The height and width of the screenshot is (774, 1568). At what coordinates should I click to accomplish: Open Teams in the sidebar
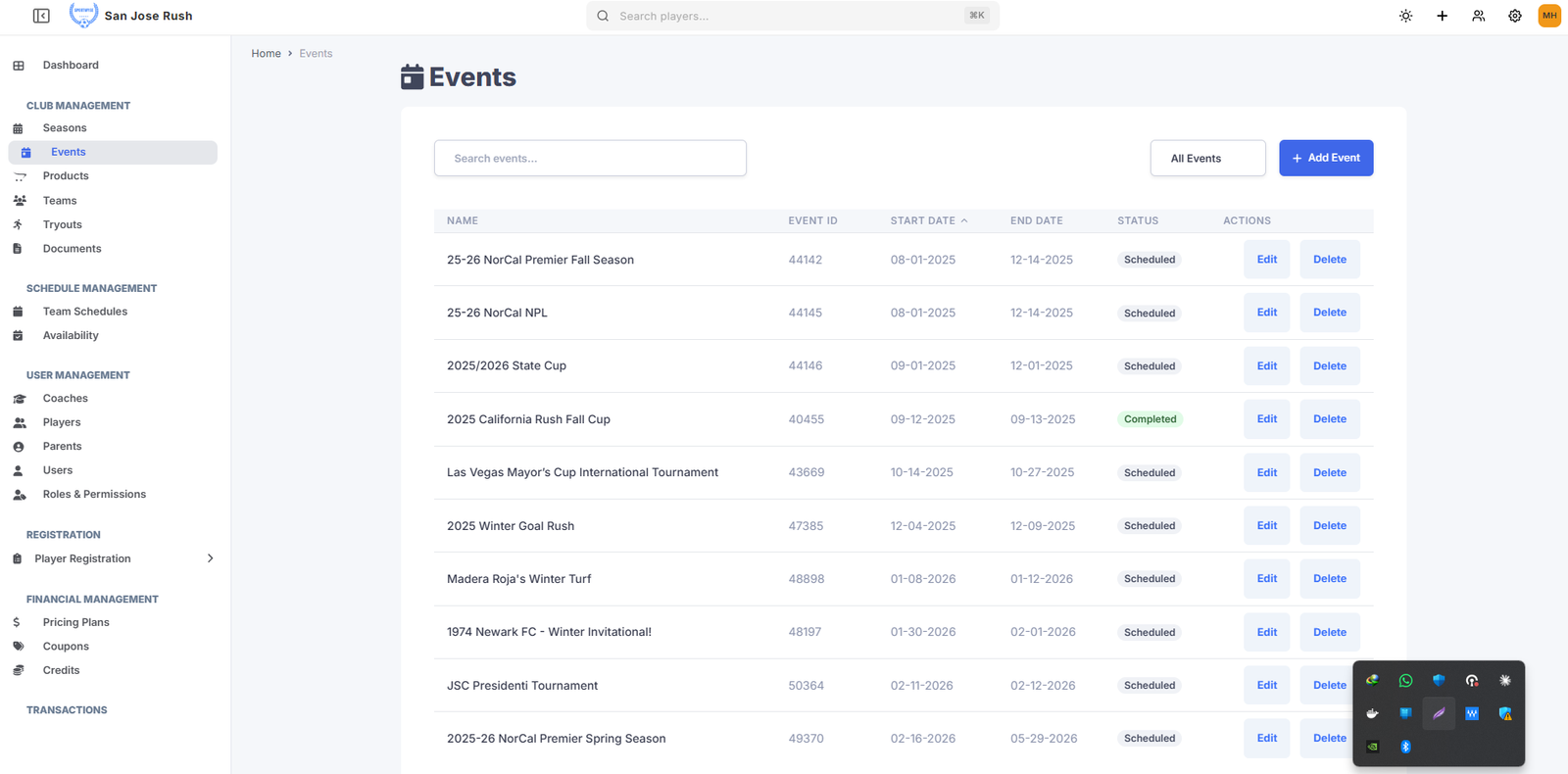tap(60, 201)
